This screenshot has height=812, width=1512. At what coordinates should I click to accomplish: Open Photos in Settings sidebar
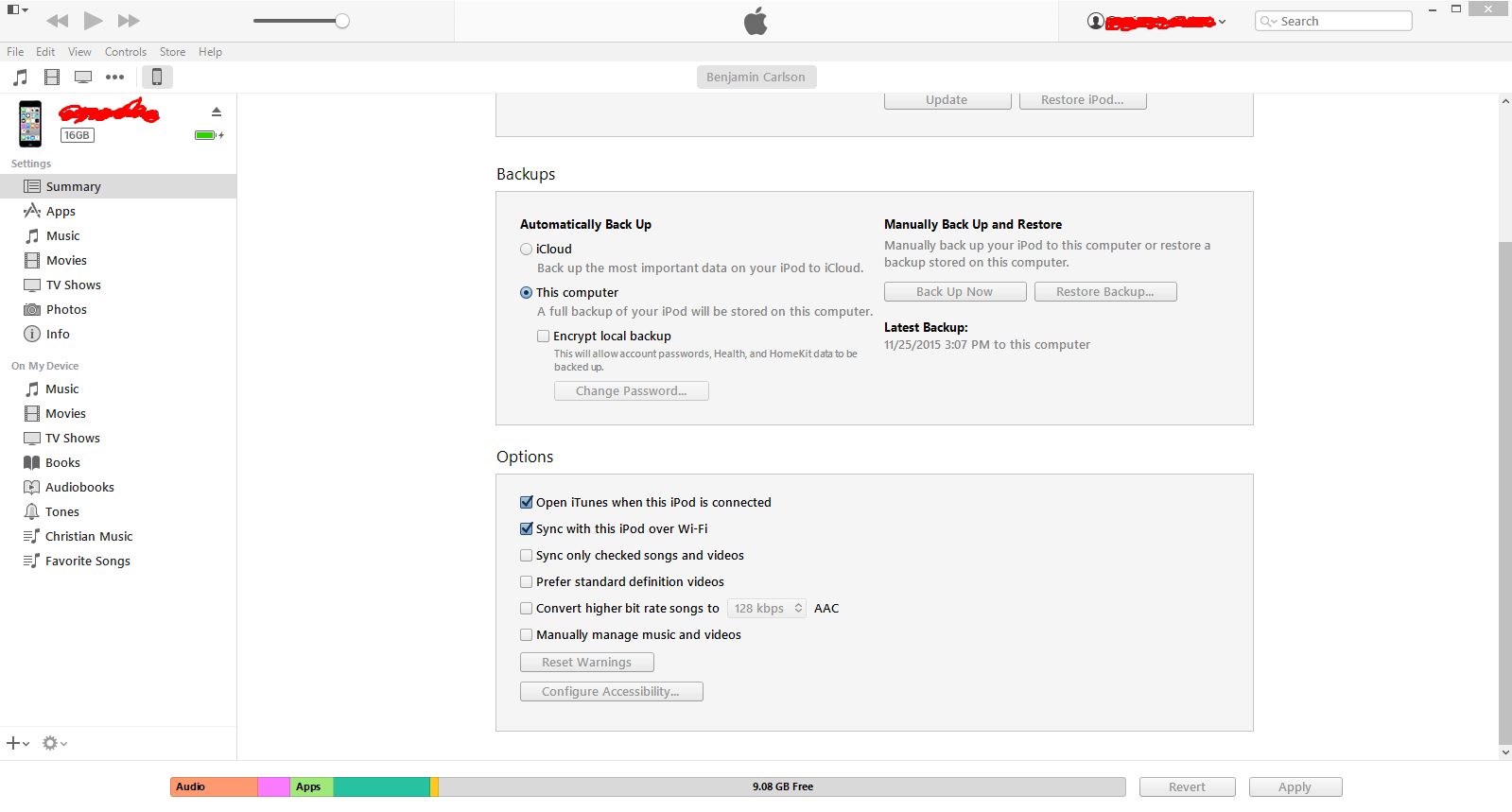118,309
